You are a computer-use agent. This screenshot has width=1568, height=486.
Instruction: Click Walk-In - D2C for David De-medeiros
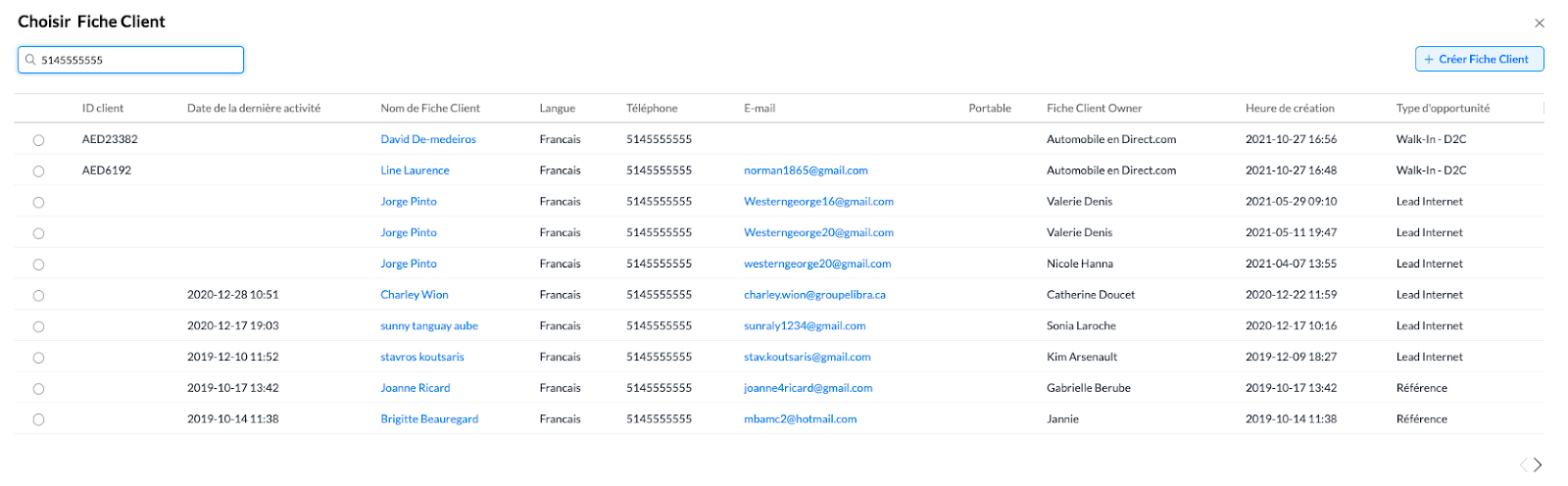1432,139
